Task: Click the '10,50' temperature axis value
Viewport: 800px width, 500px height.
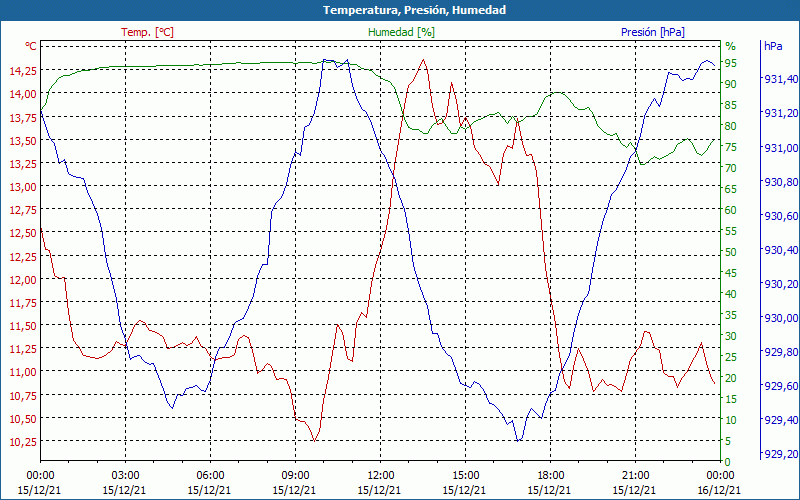Action: click(x=23, y=418)
